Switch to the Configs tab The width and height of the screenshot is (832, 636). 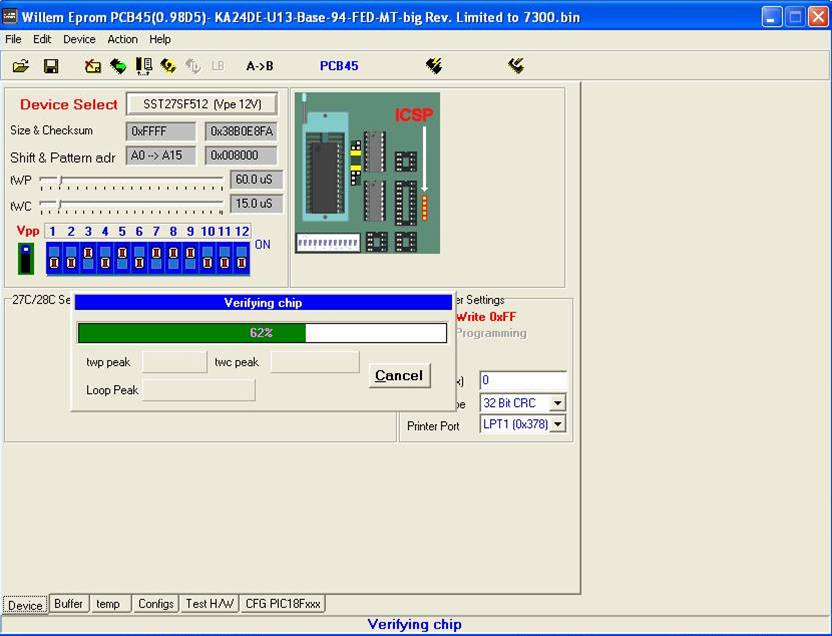(x=155, y=604)
